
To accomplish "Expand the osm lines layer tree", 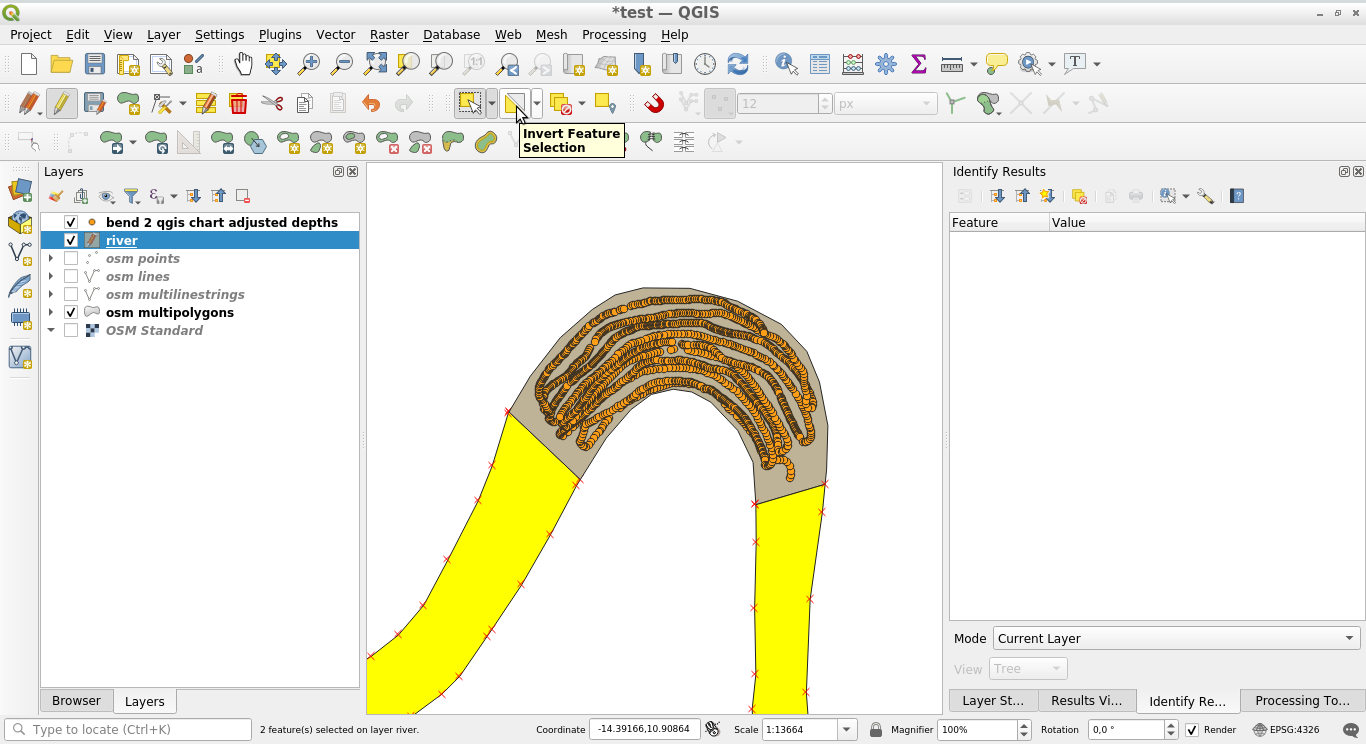I will tap(51, 276).
